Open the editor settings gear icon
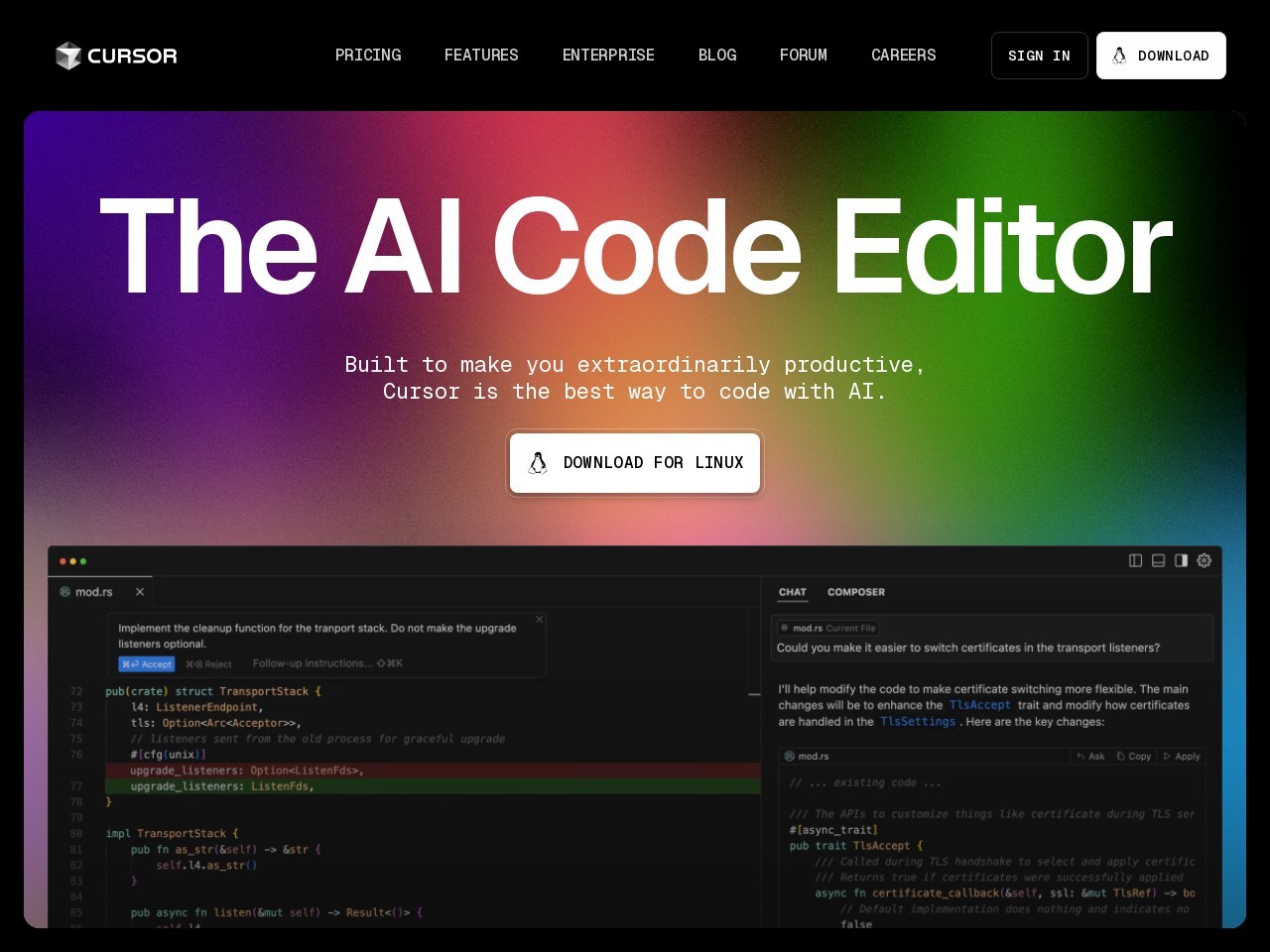The image size is (1270, 952). click(x=1204, y=560)
